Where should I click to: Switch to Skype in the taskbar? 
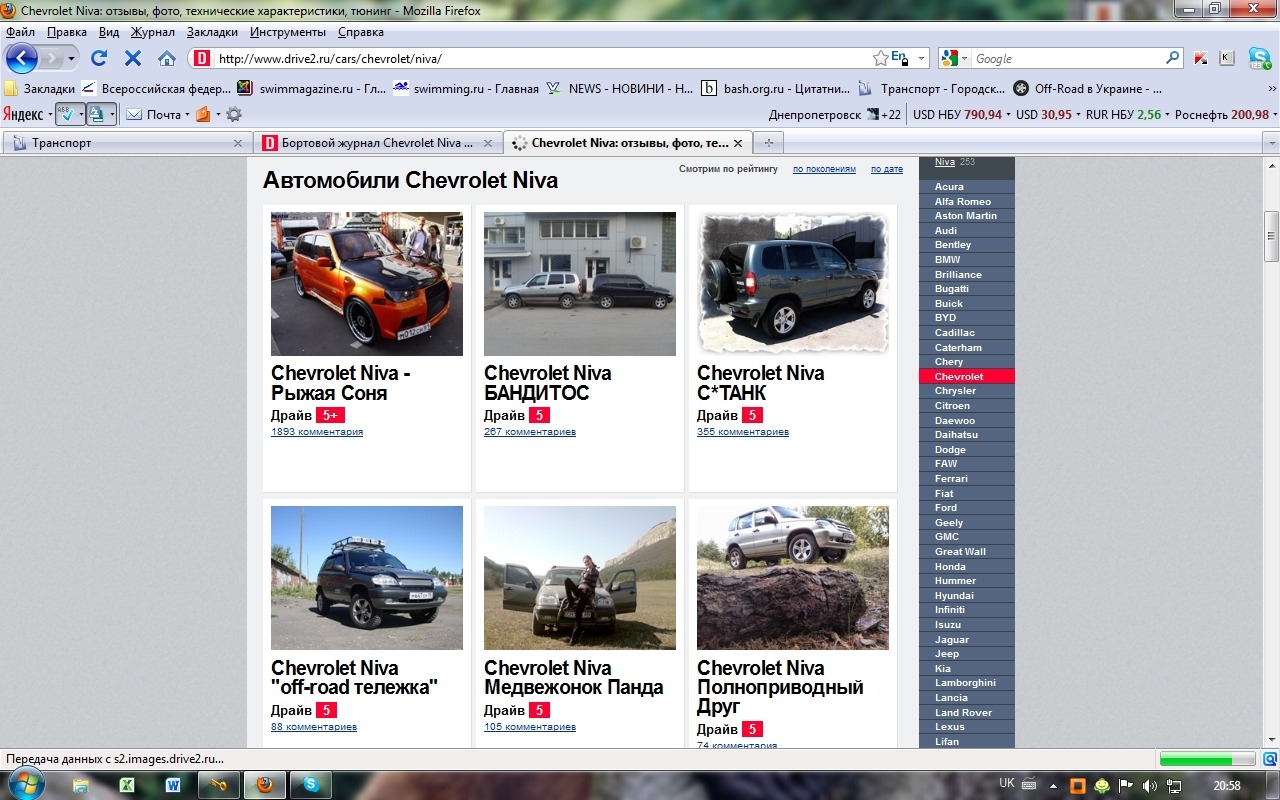[x=310, y=785]
